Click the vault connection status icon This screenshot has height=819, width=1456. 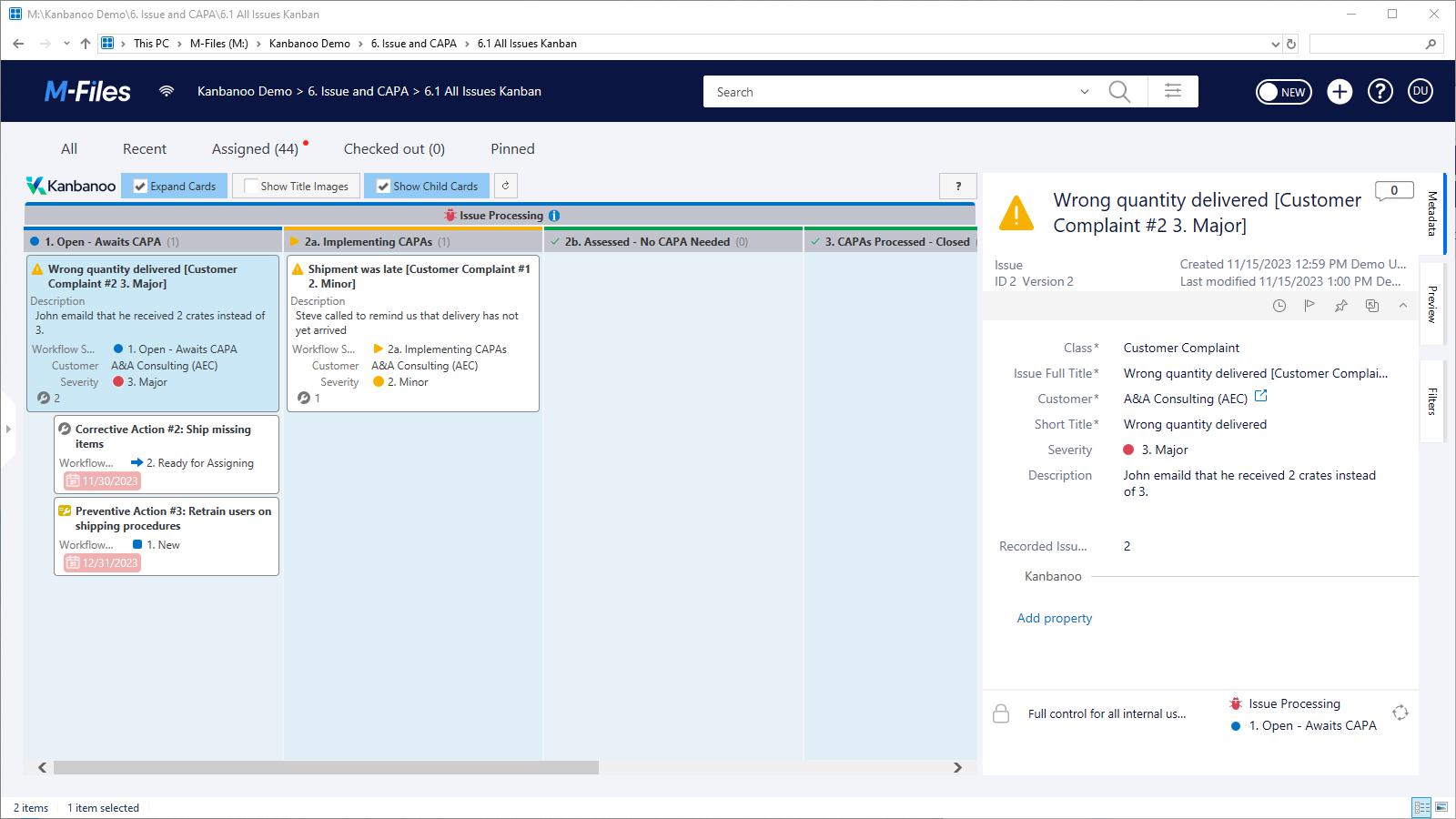click(x=167, y=91)
